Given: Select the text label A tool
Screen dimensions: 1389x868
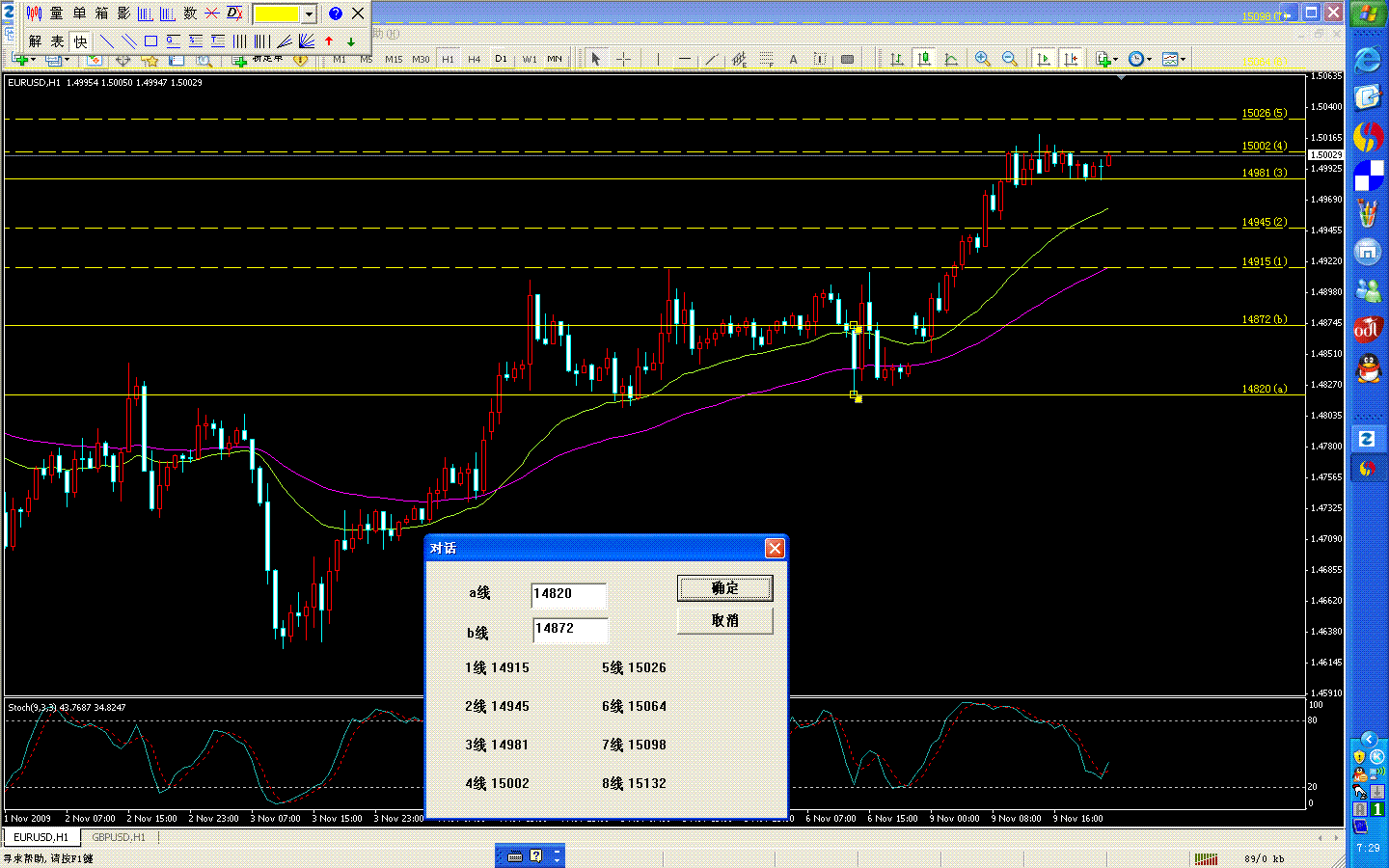Looking at the screenshot, I should 793,60.
